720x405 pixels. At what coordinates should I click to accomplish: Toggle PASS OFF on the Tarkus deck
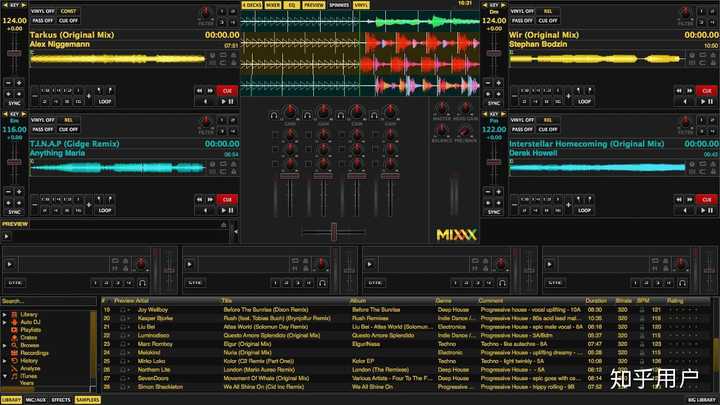pyautogui.click(x=43, y=21)
